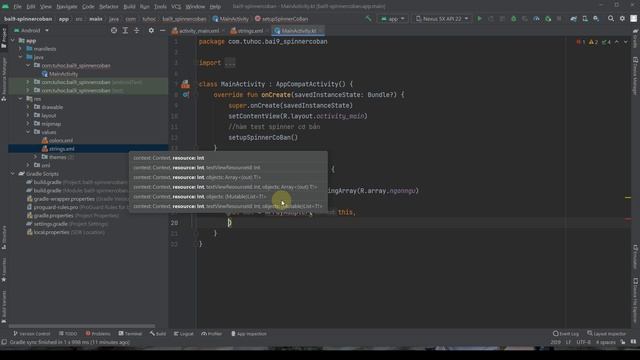Unfold the collapsed import statement
This screenshot has height=360, width=640.
230,63
